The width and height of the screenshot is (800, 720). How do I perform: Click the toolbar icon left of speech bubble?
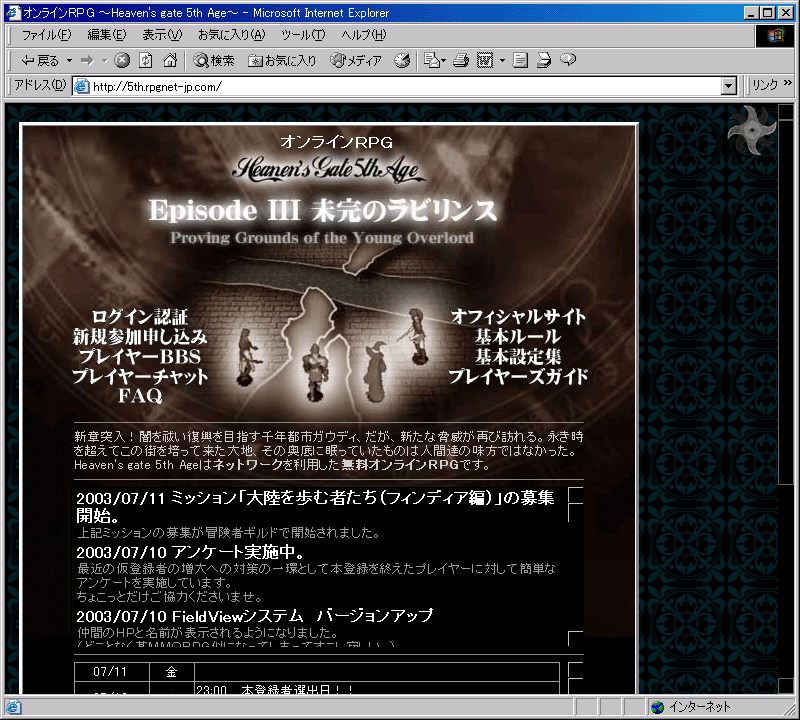click(544, 60)
